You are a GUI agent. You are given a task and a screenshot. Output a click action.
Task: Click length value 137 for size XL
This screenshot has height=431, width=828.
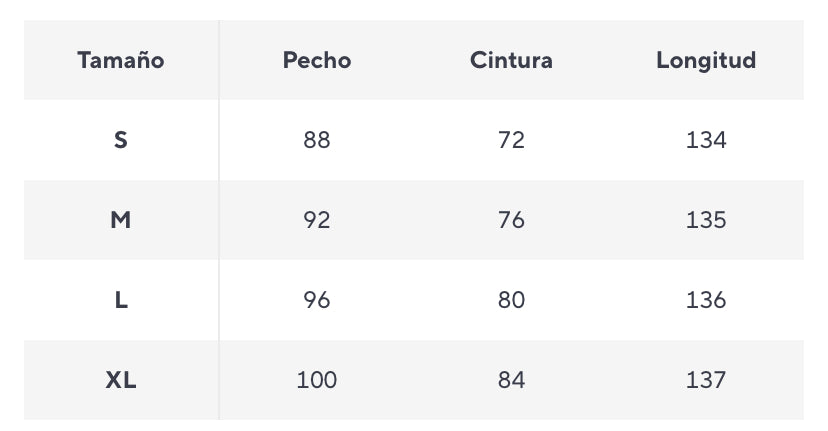706,380
